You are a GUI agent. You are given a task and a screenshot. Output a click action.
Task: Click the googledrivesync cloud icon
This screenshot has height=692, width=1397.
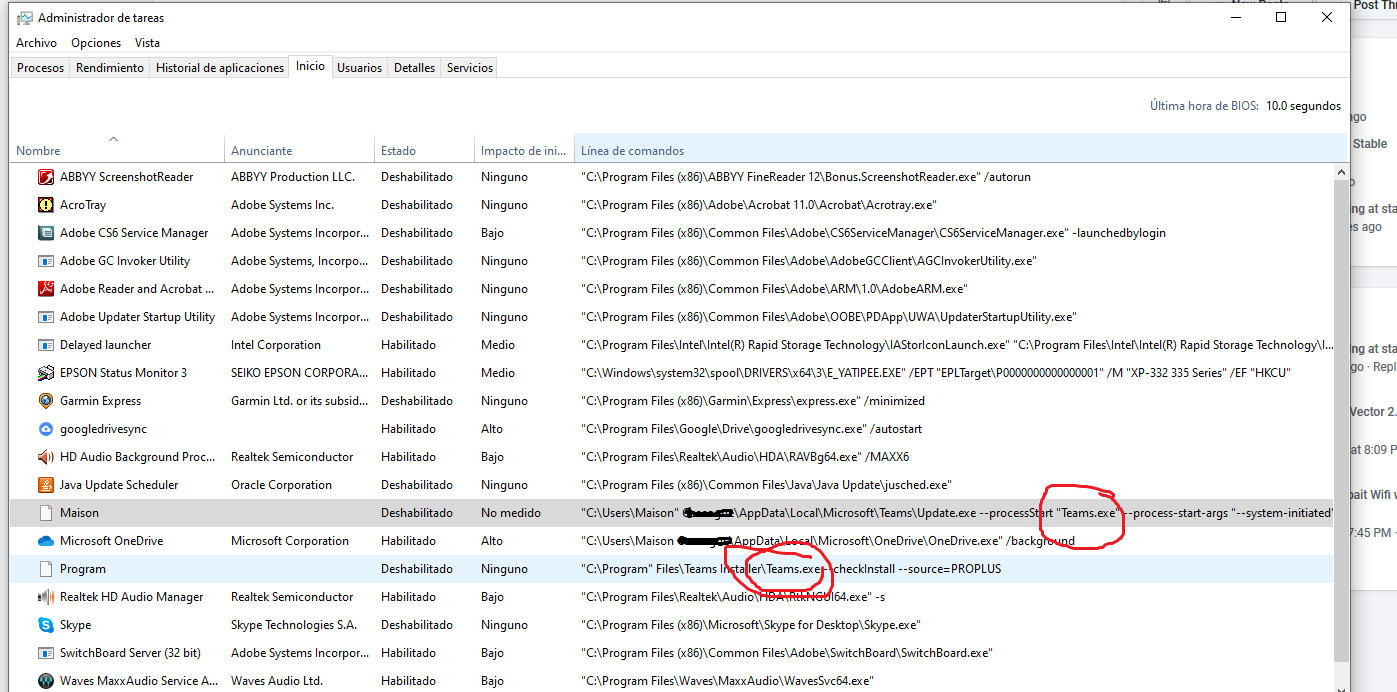point(45,429)
